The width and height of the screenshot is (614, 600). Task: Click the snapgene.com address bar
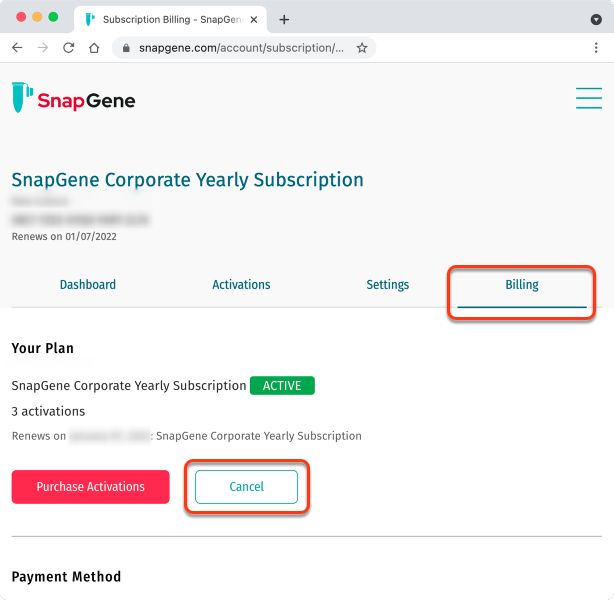241,48
